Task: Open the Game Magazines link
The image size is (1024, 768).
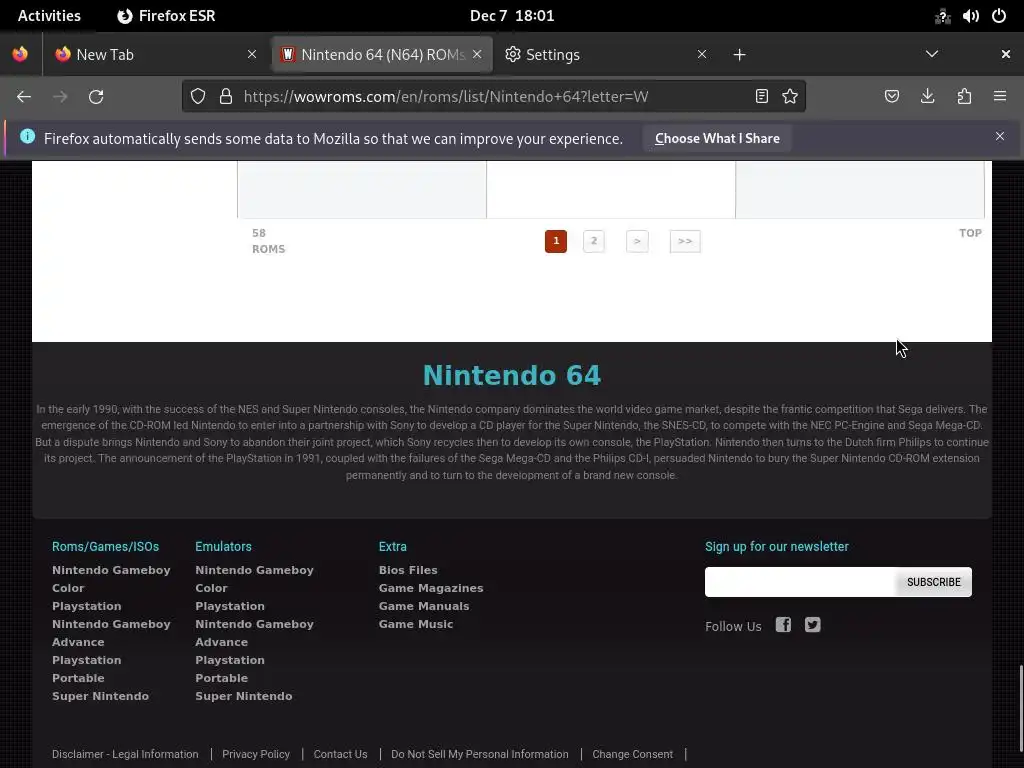Action: [431, 588]
